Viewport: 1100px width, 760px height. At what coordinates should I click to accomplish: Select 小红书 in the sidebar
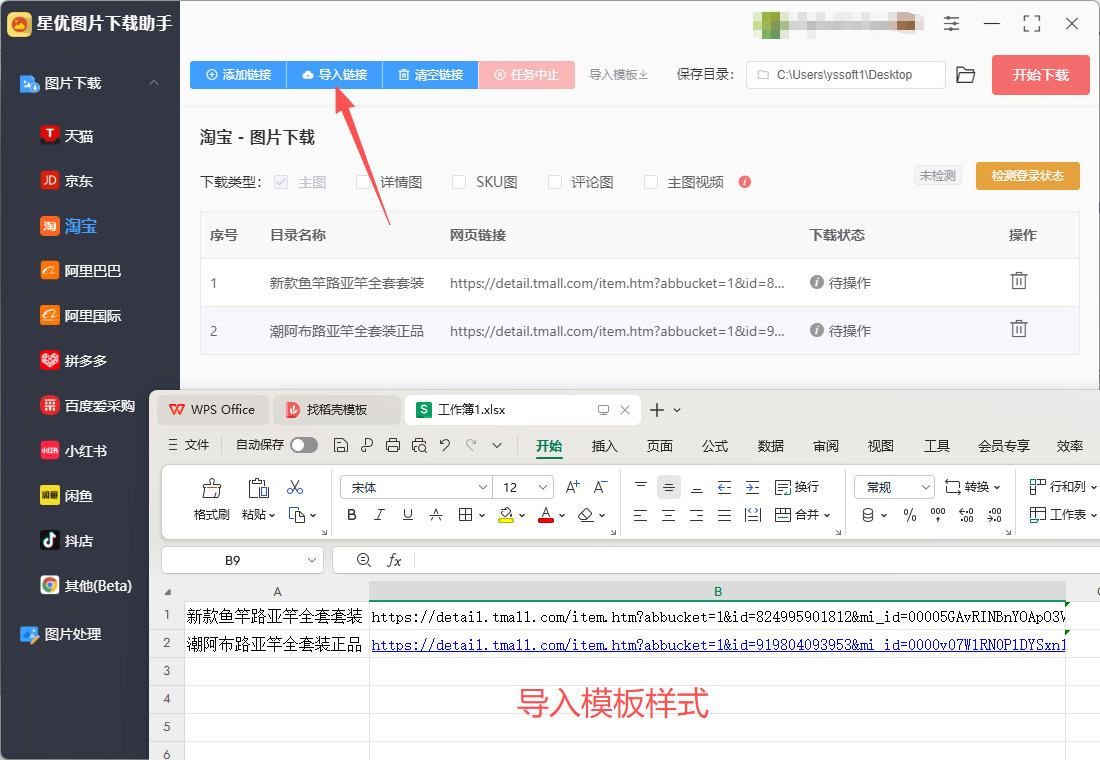(x=74, y=450)
